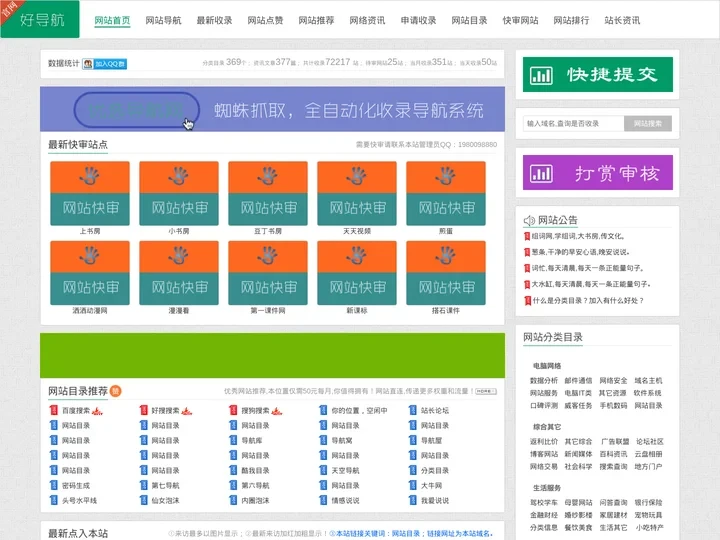720x540 pixels.
Task: Open the 第七导航 link
Action: pos(165,485)
